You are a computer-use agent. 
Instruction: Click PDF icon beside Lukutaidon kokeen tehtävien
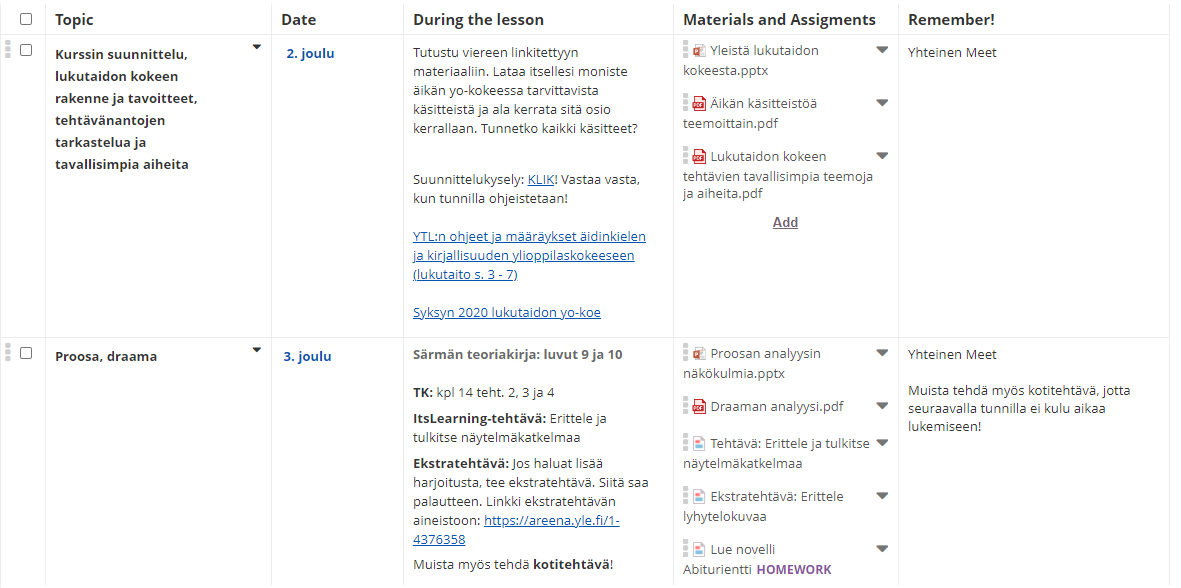coord(699,156)
